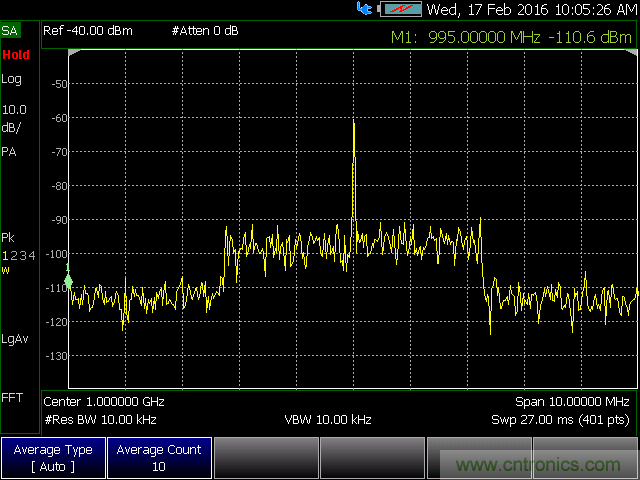Toggle the PA preamp indicator
Viewport: 640px width, 480px height.
(x=9, y=151)
